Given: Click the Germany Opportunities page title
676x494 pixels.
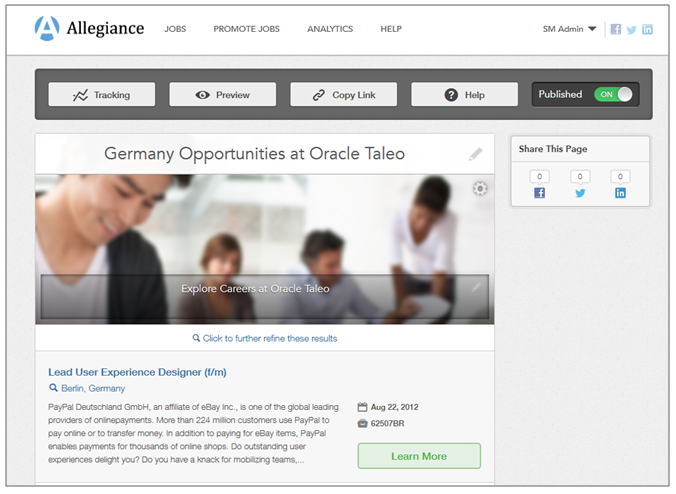Looking at the screenshot, I should [x=254, y=154].
